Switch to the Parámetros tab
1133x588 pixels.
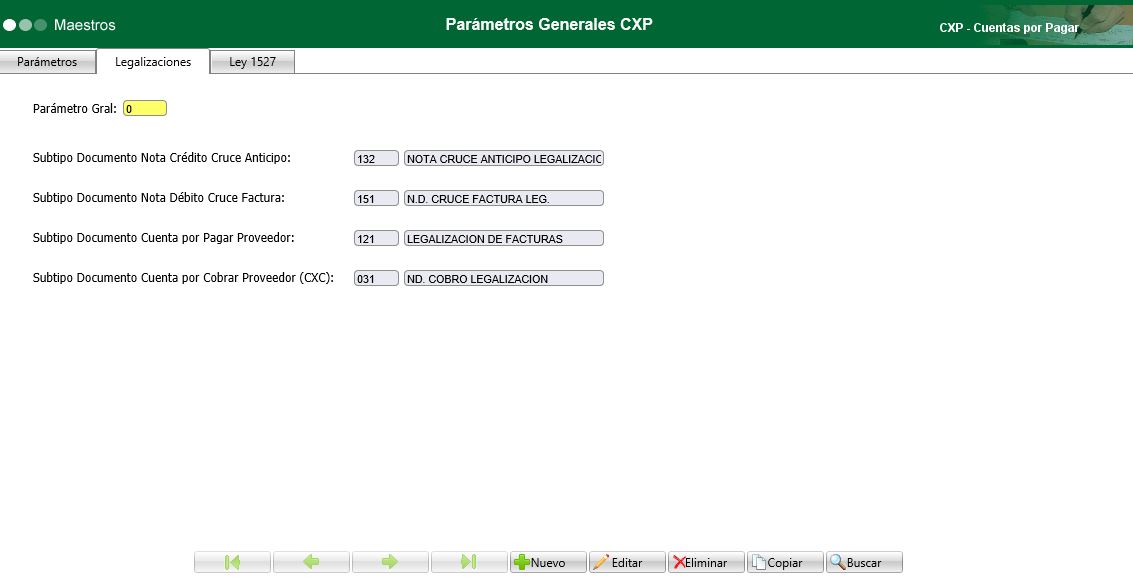click(47, 62)
